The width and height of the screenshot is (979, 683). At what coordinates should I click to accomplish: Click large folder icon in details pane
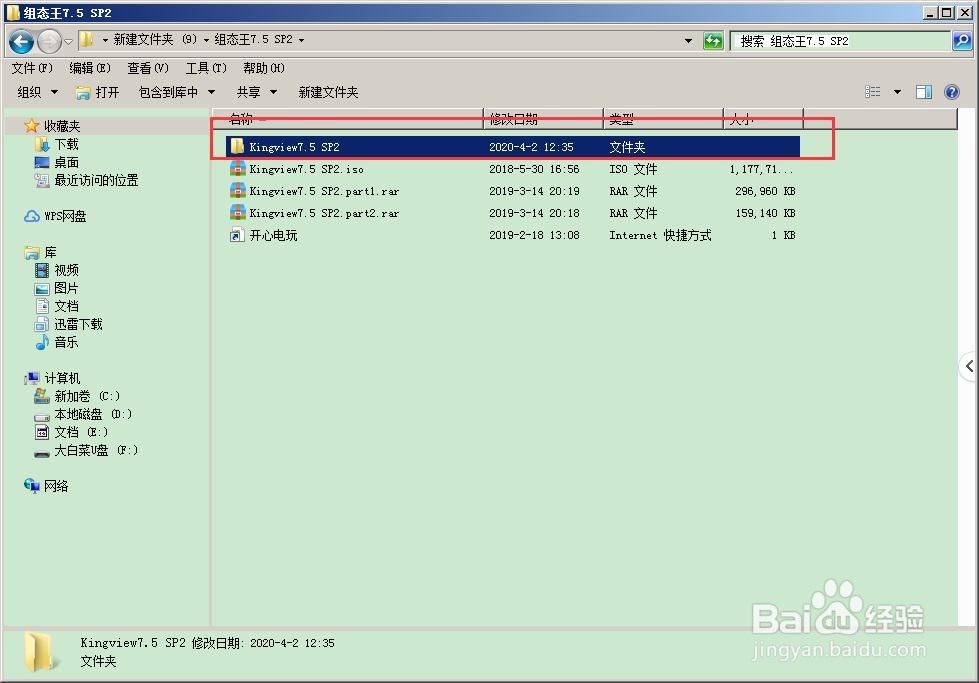pyautogui.click(x=39, y=652)
